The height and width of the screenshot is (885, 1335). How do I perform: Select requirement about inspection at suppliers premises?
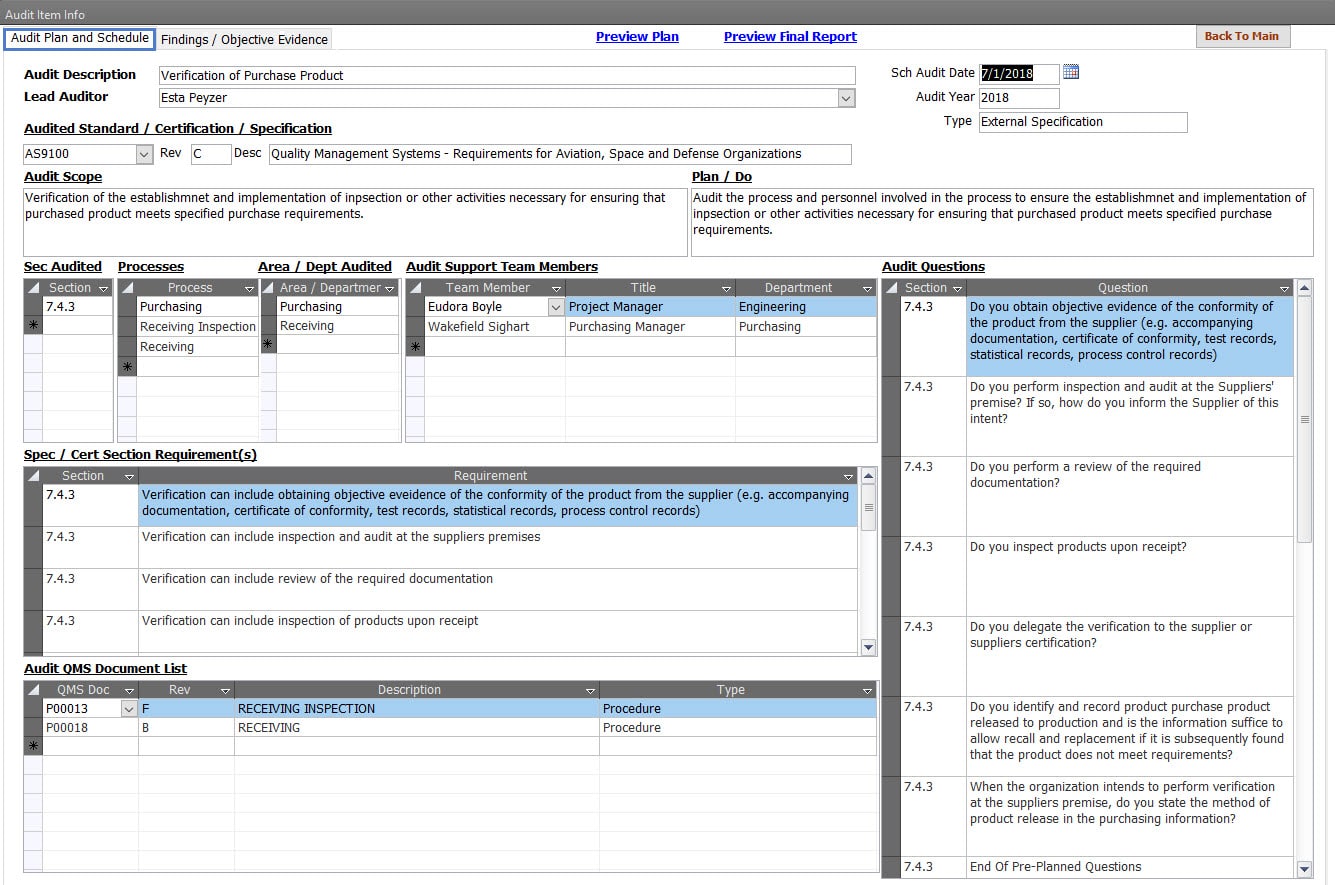[x=498, y=547]
